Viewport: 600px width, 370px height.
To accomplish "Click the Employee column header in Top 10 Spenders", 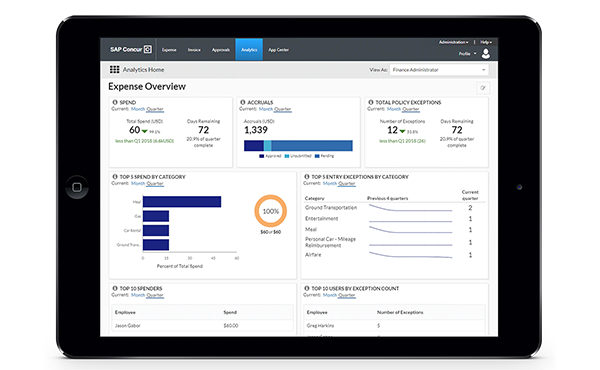I will (125, 312).
